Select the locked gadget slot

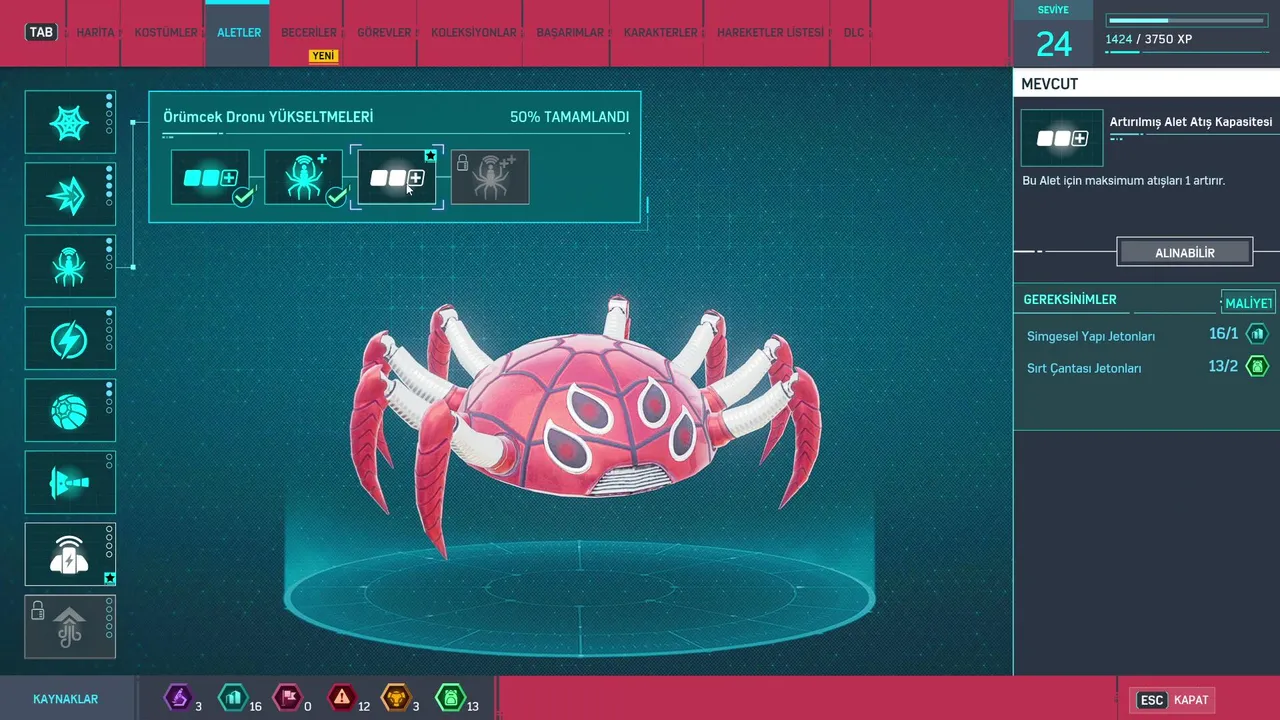[70, 626]
